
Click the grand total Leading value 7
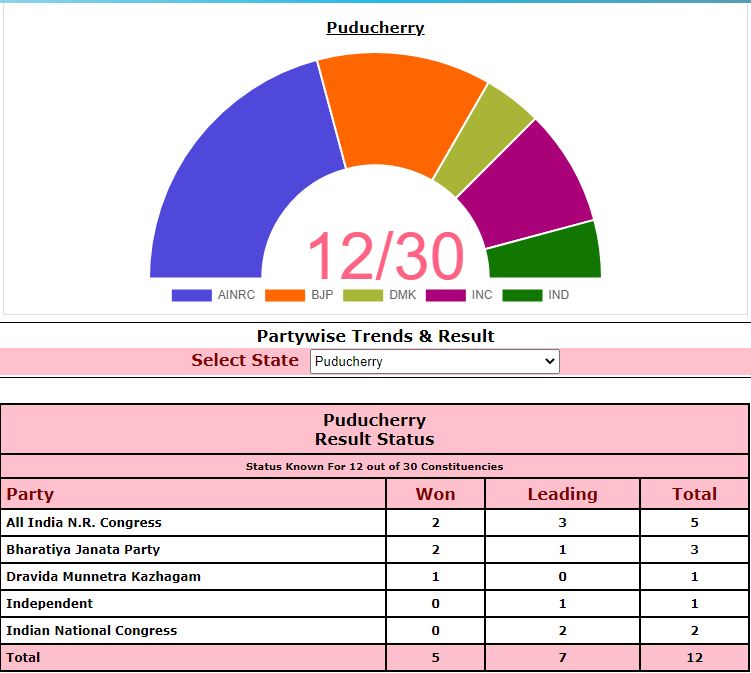coord(562,658)
